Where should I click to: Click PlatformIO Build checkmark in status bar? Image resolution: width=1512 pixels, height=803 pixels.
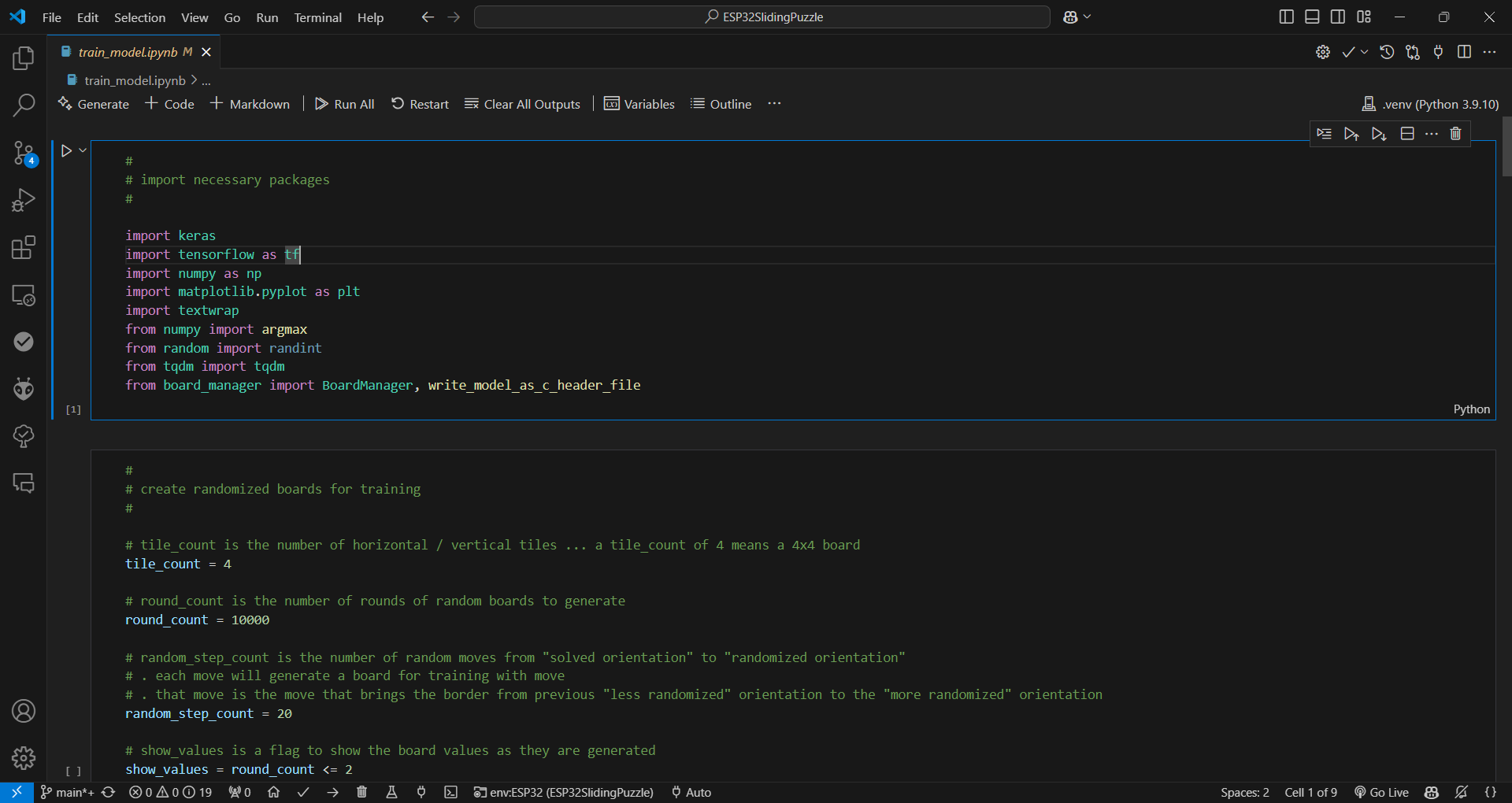click(303, 792)
